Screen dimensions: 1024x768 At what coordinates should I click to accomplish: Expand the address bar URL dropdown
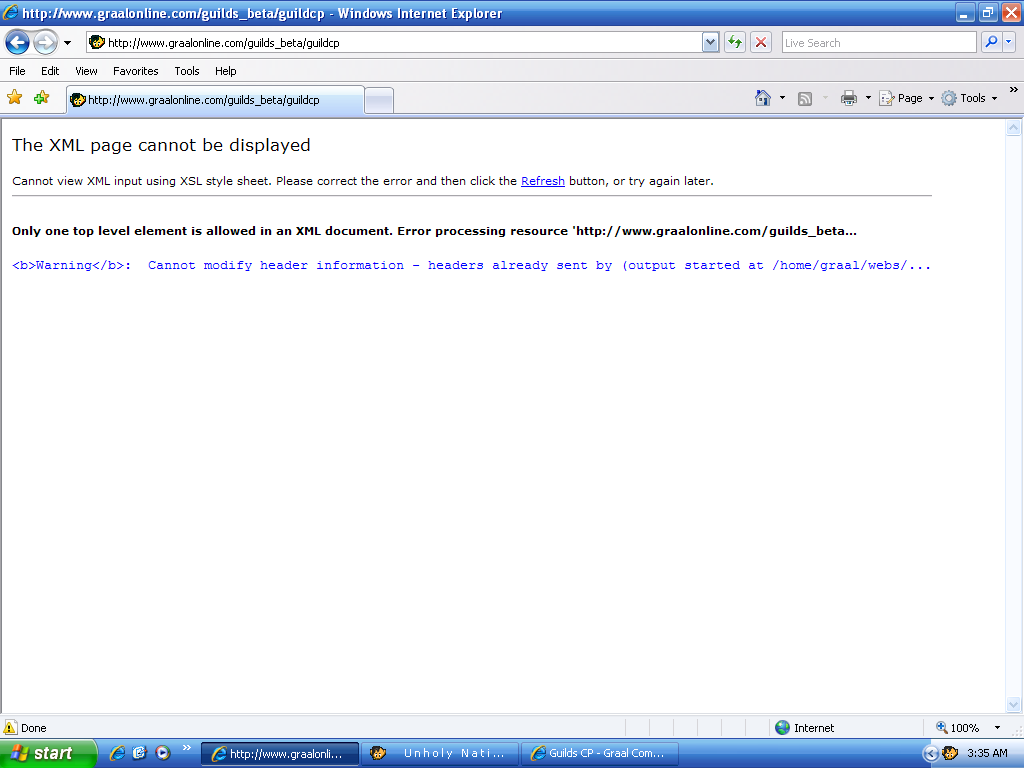coord(711,42)
